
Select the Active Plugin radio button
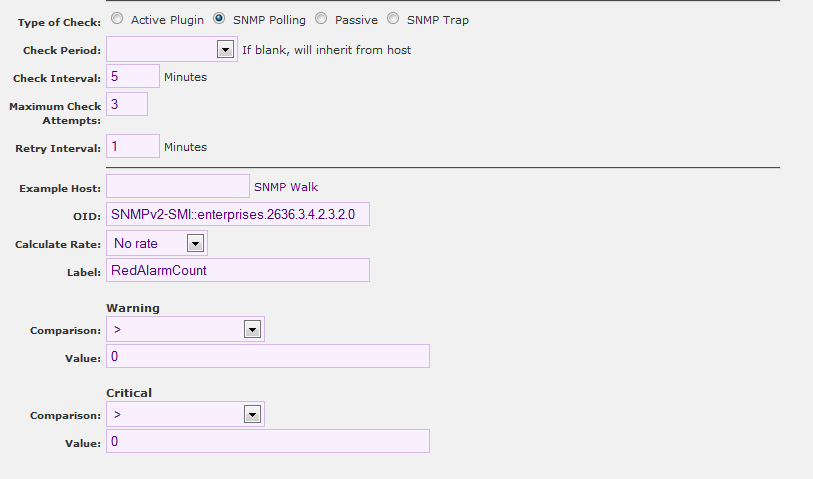[x=118, y=19]
